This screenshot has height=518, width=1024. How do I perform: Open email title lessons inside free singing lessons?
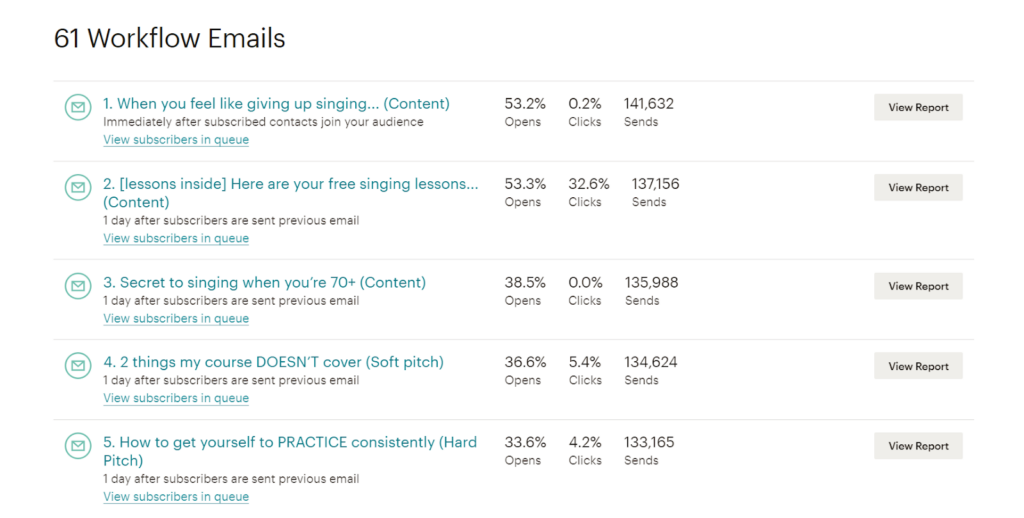point(291,193)
